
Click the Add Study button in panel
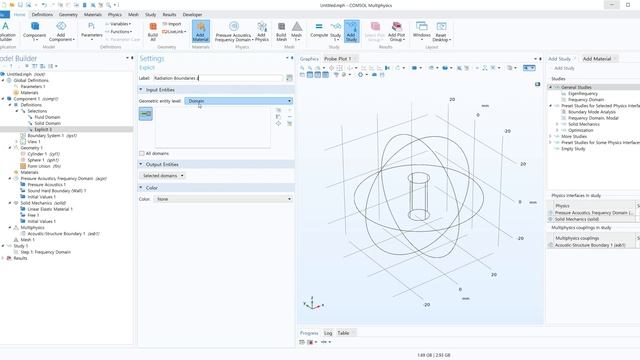tap(564, 68)
